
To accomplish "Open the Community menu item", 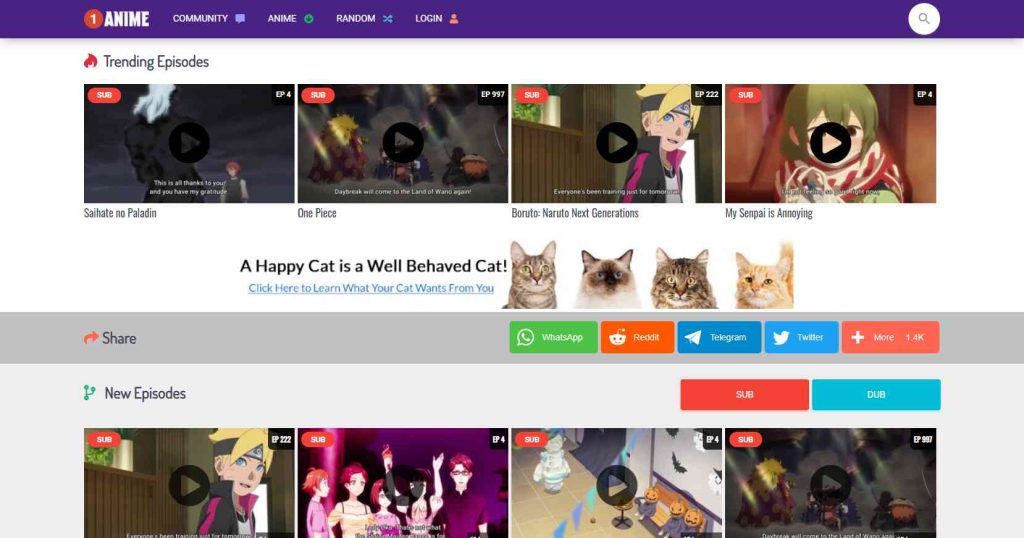I will (x=209, y=18).
